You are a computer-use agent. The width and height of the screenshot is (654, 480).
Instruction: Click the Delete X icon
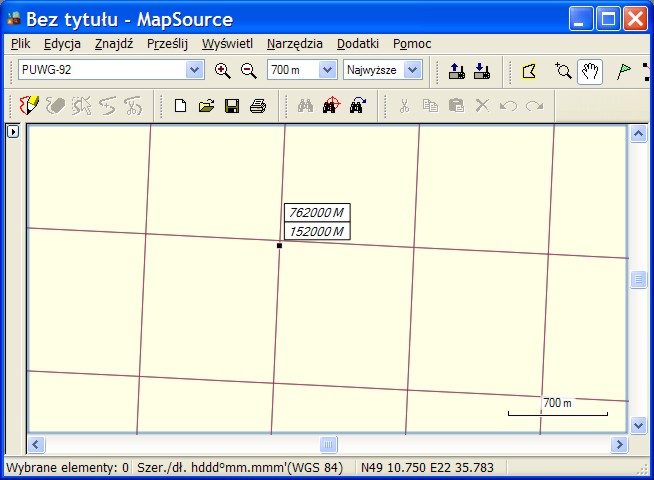point(483,106)
